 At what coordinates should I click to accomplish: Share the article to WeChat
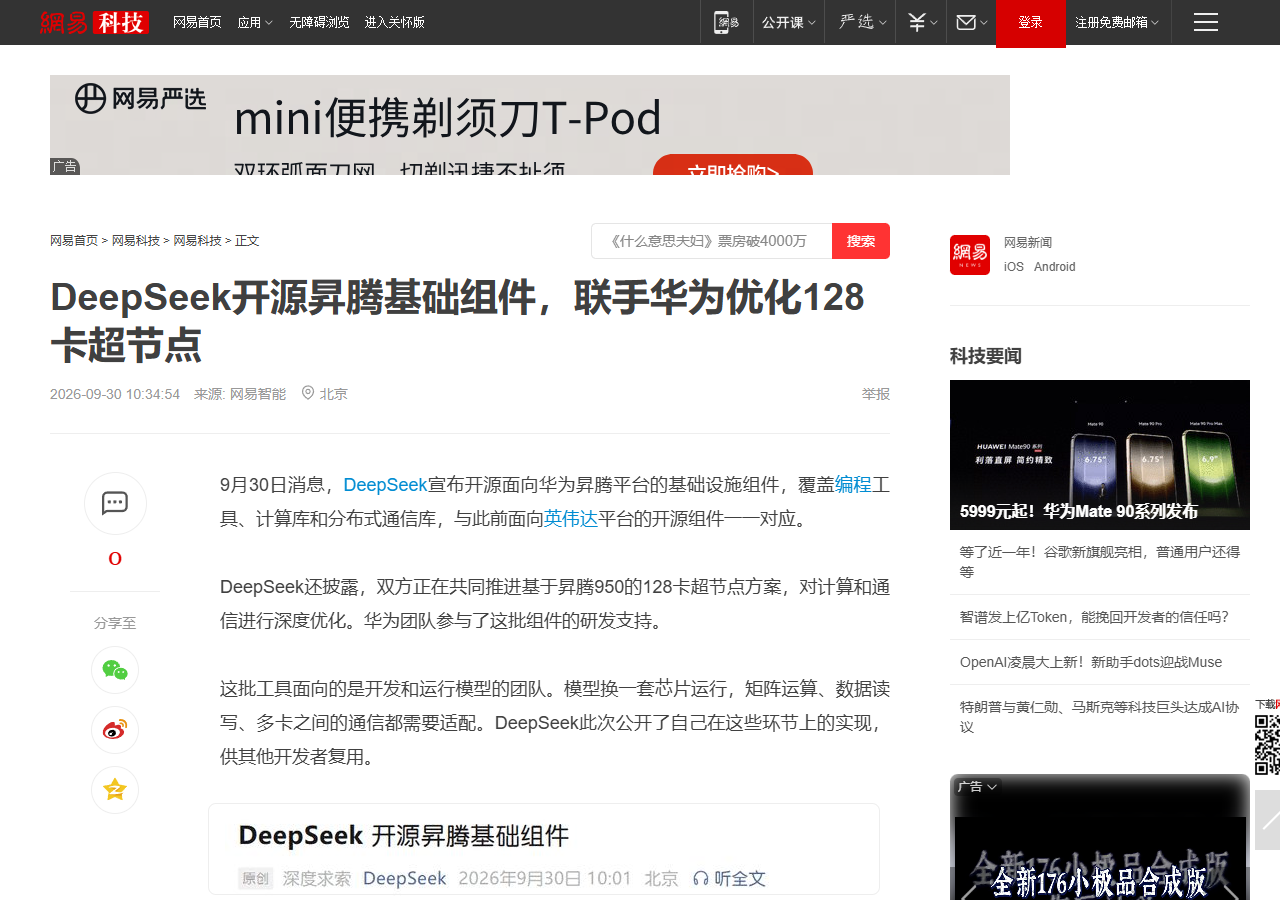click(115, 670)
